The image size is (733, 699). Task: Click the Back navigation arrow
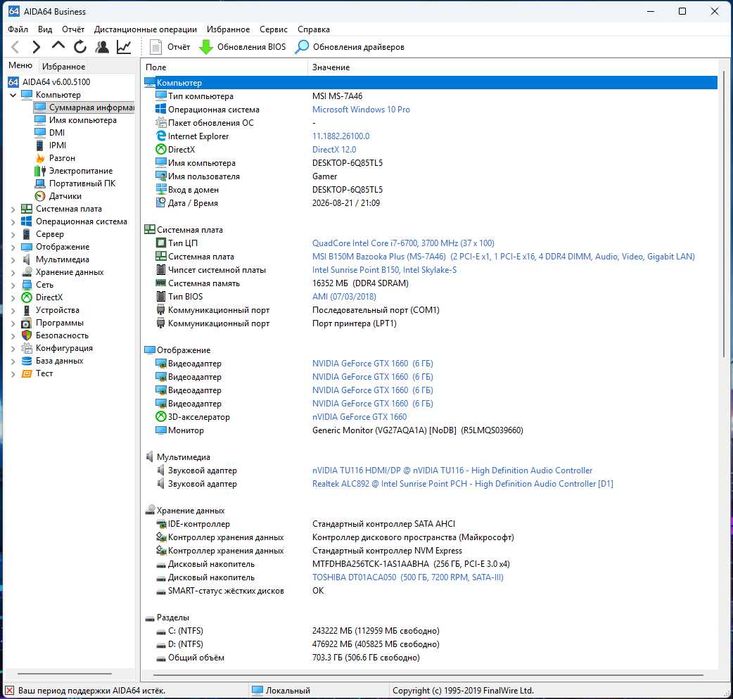coord(15,47)
